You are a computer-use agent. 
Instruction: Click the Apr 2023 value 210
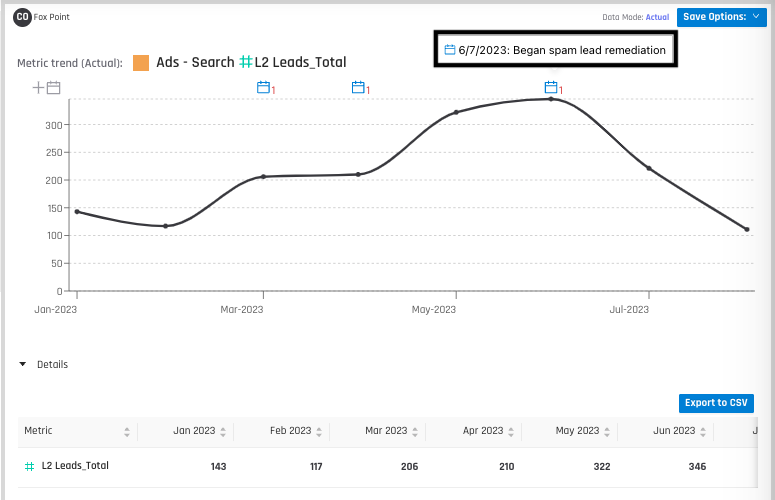point(507,466)
